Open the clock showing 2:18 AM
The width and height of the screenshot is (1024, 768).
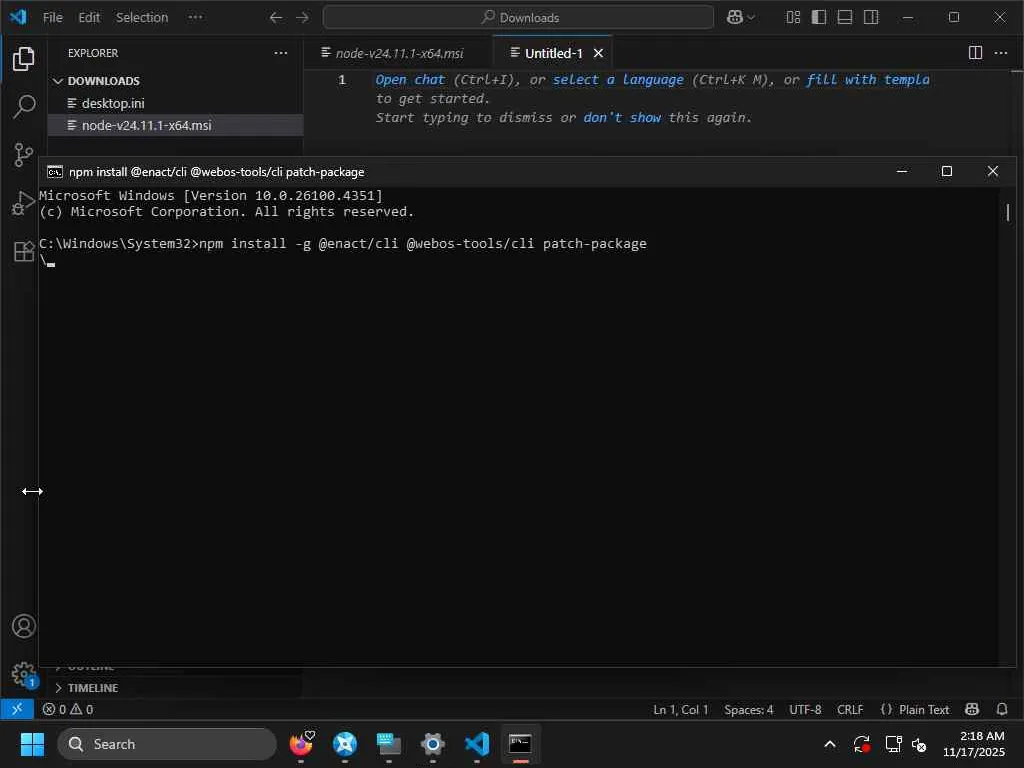point(973,744)
